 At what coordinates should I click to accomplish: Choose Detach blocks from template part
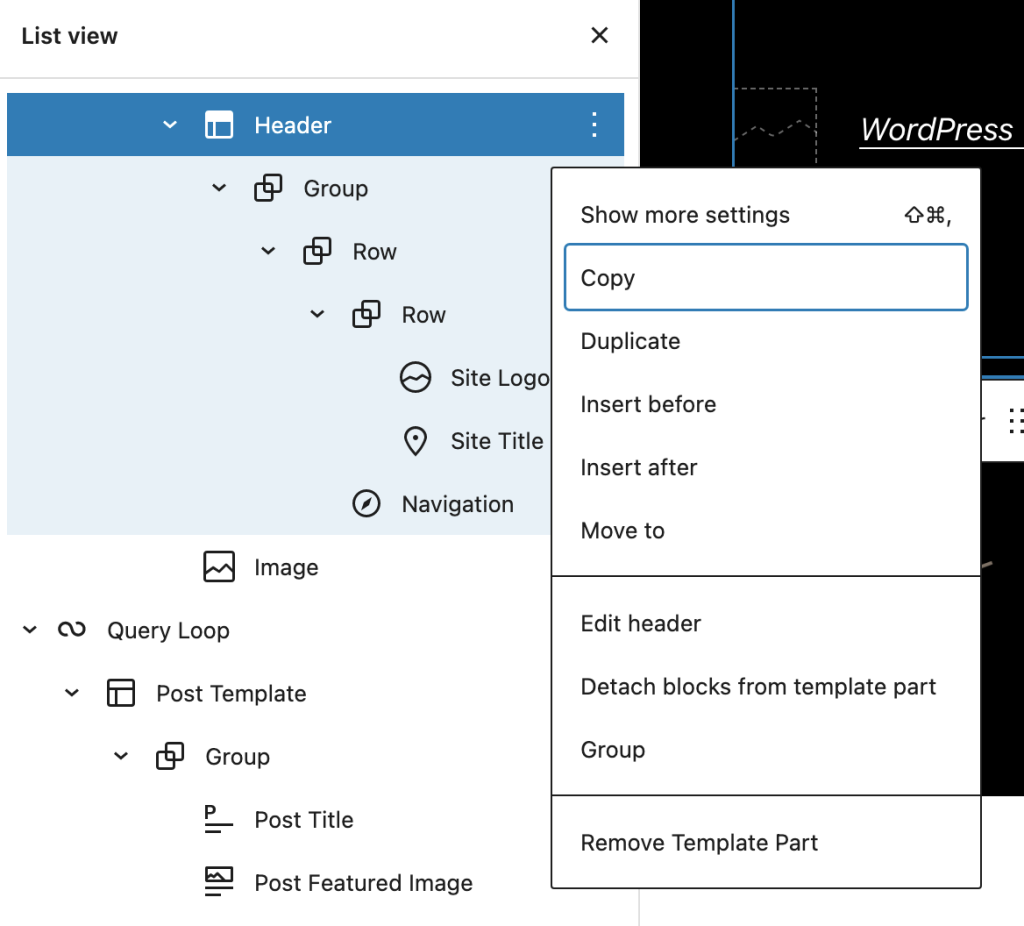coord(758,687)
